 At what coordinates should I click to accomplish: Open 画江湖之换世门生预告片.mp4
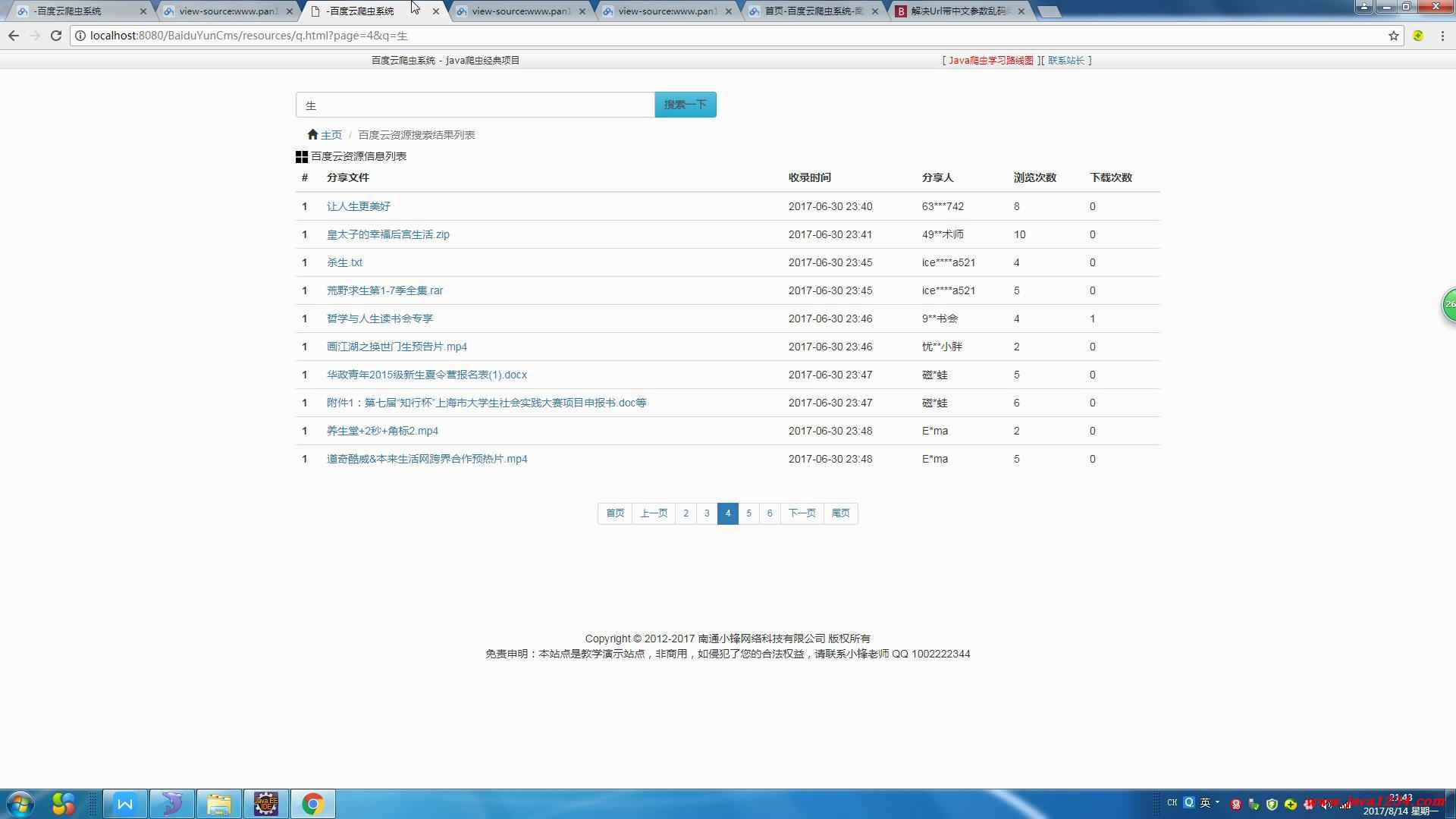(397, 347)
